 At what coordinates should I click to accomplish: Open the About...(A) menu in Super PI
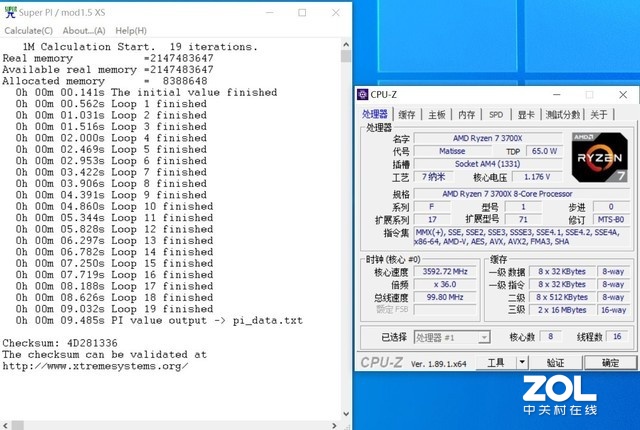(x=84, y=31)
